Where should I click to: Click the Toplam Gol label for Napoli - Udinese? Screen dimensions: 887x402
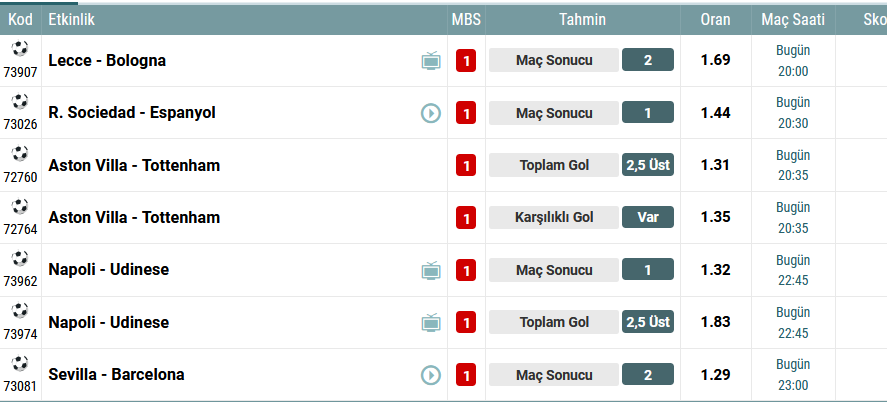(x=554, y=322)
